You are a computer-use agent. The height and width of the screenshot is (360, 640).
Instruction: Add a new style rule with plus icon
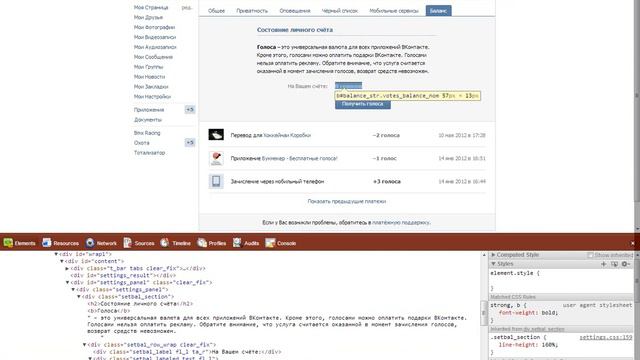click(604, 264)
